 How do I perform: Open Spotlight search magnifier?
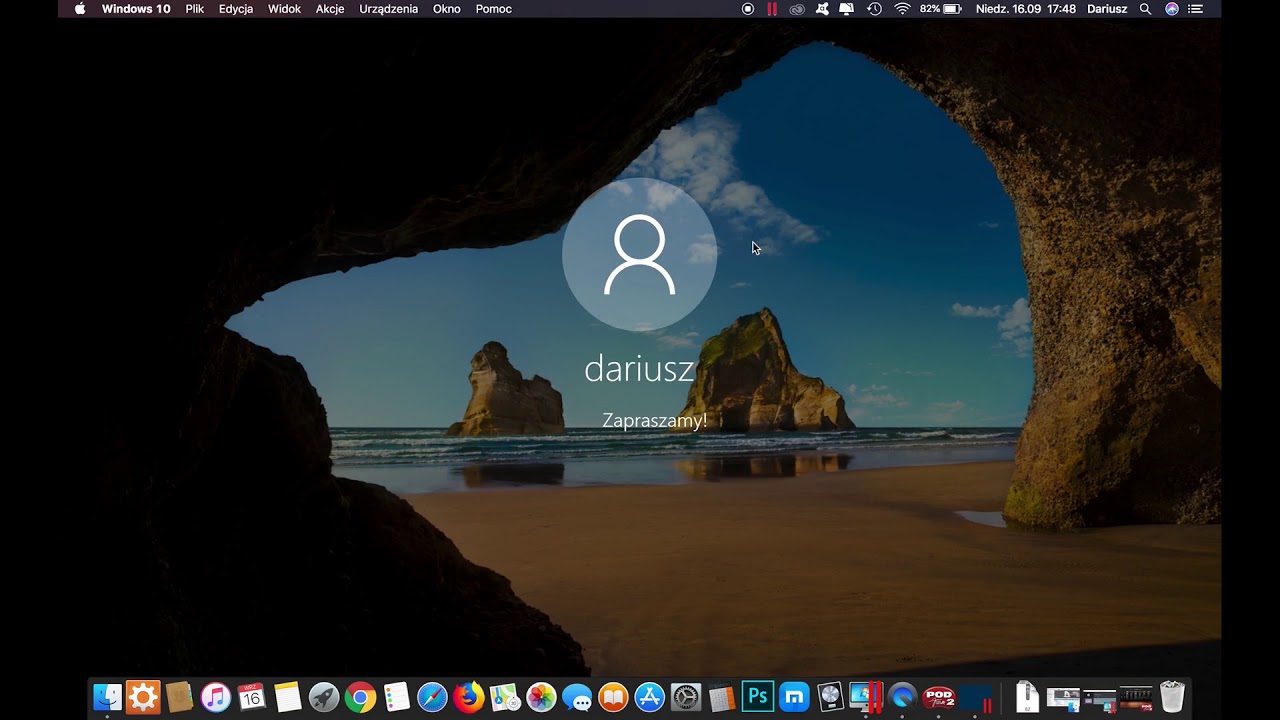coord(1146,9)
